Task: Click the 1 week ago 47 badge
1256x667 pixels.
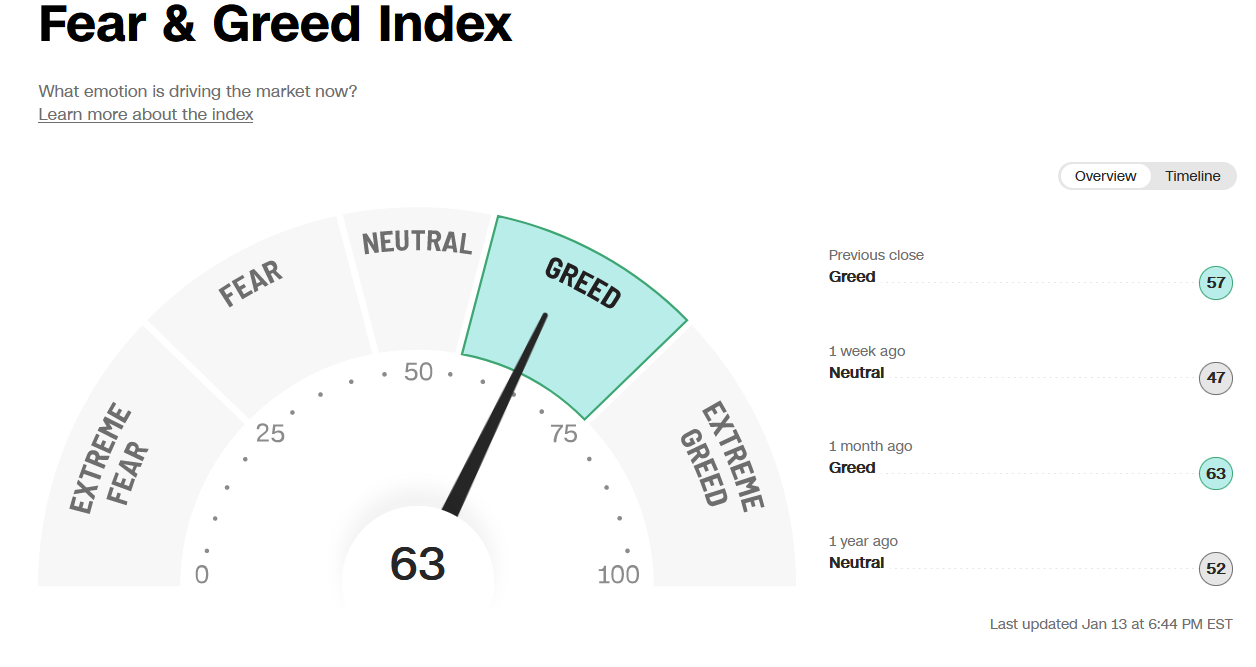Action: point(1215,379)
